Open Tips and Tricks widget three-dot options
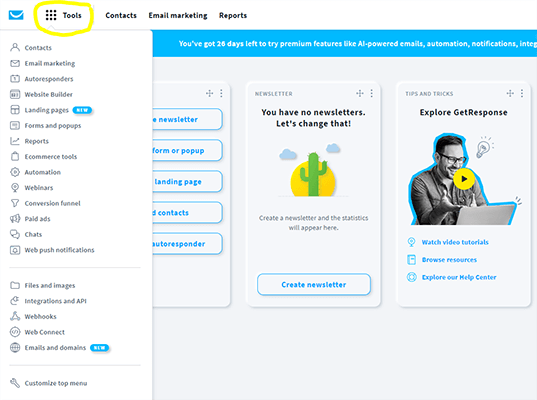This screenshot has width=537, height=400. coord(522,93)
